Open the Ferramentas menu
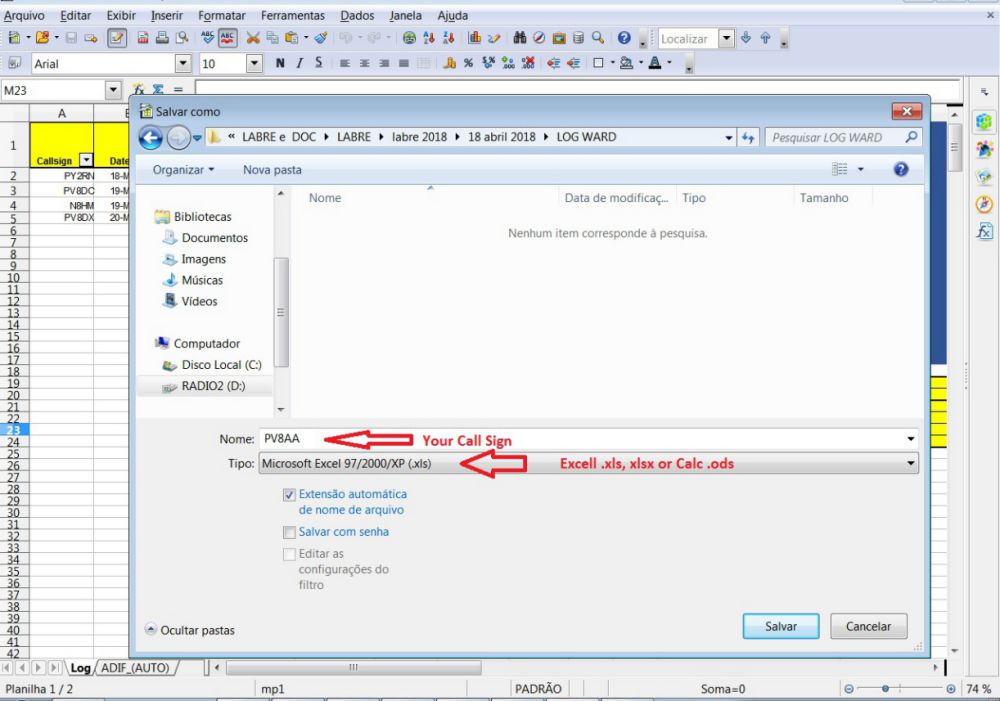The width and height of the screenshot is (1000, 701). pos(292,16)
